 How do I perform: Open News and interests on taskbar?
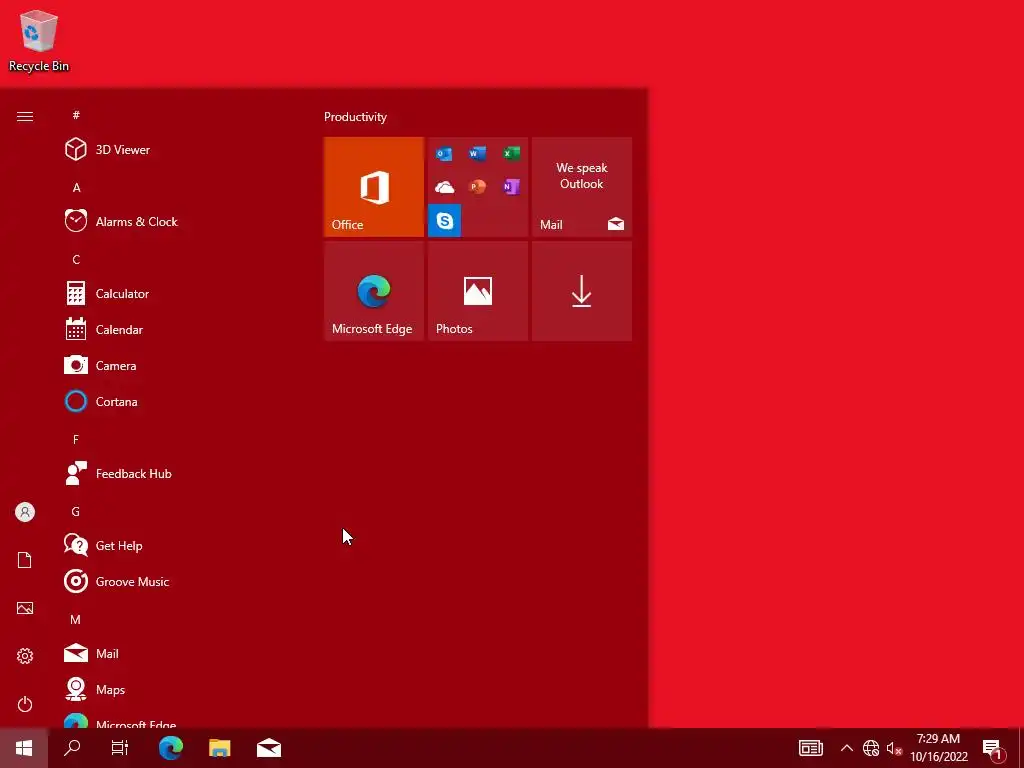pos(810,748)
